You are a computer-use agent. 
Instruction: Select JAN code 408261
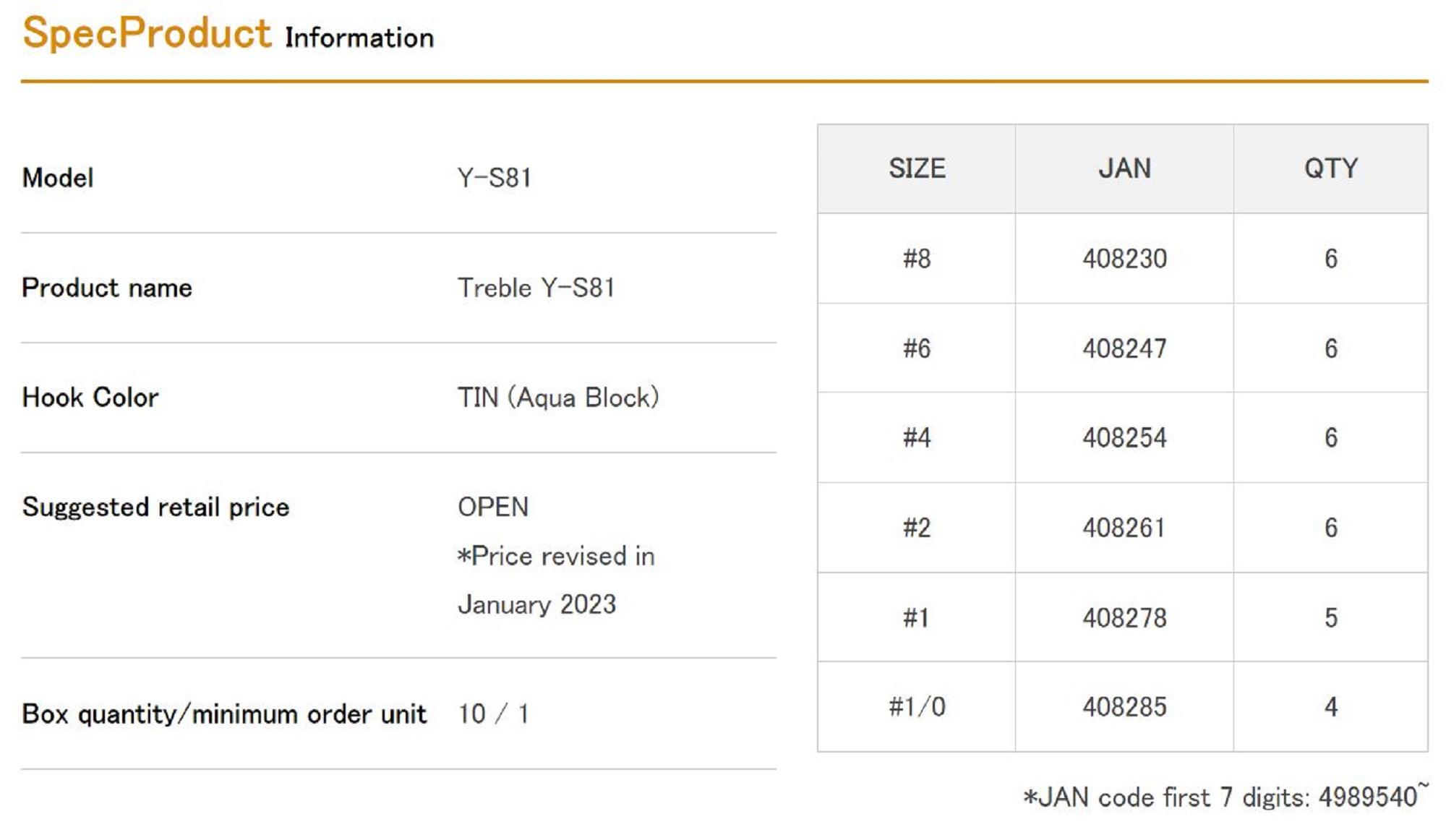pyautogui.click(x=1124, y=528)
